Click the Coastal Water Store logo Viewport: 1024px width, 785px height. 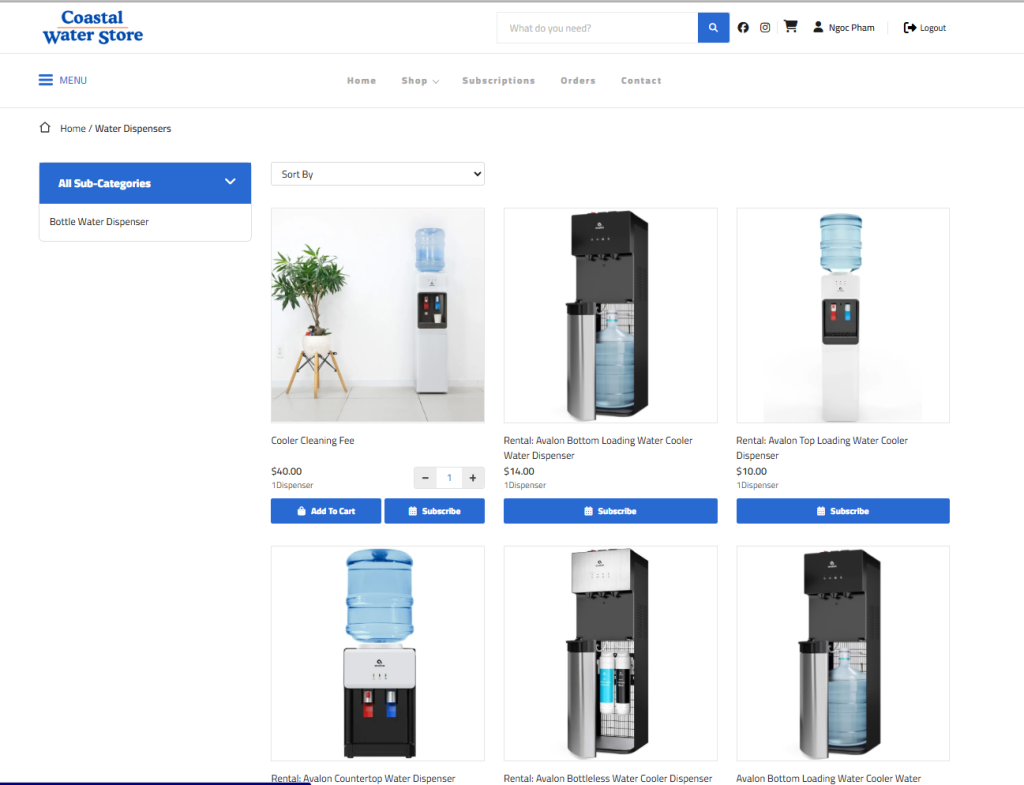(x=92, y=27)
